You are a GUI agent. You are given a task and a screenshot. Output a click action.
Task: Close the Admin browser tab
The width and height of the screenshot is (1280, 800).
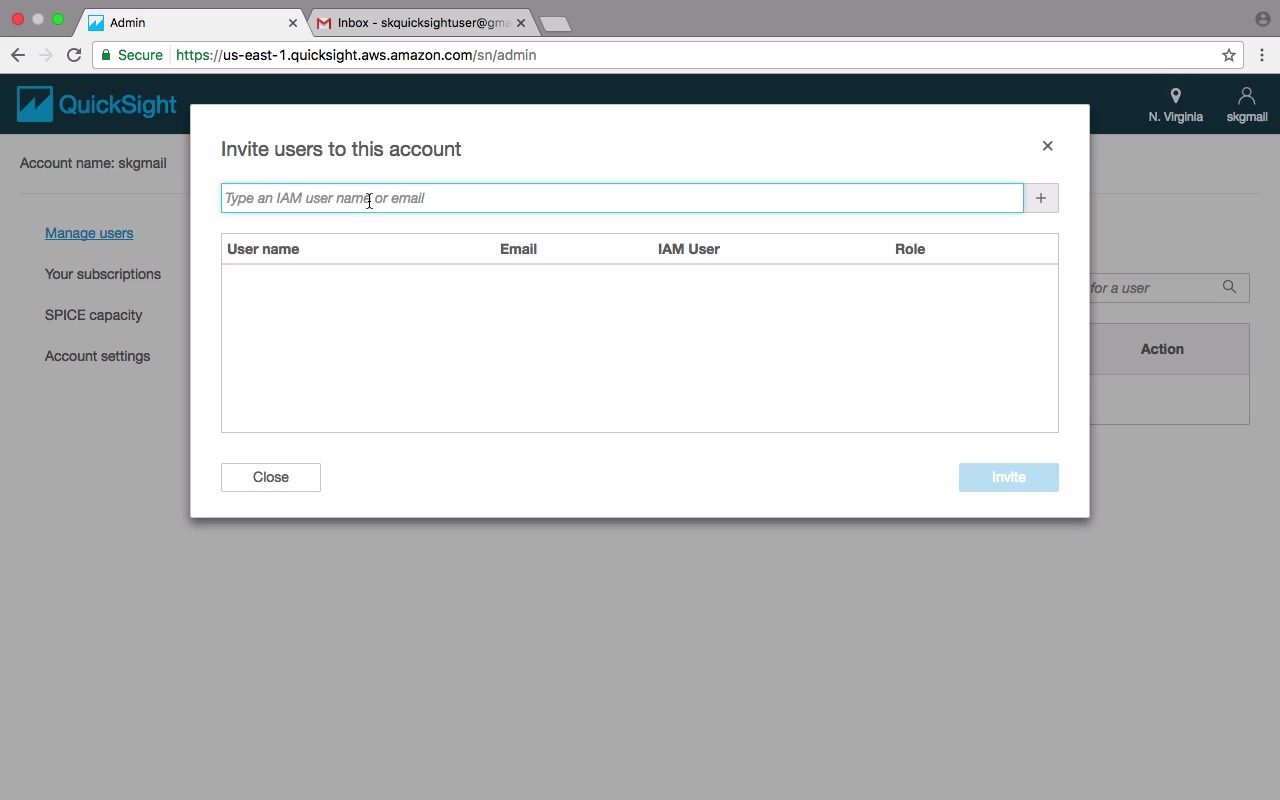(x=293, y=22)
